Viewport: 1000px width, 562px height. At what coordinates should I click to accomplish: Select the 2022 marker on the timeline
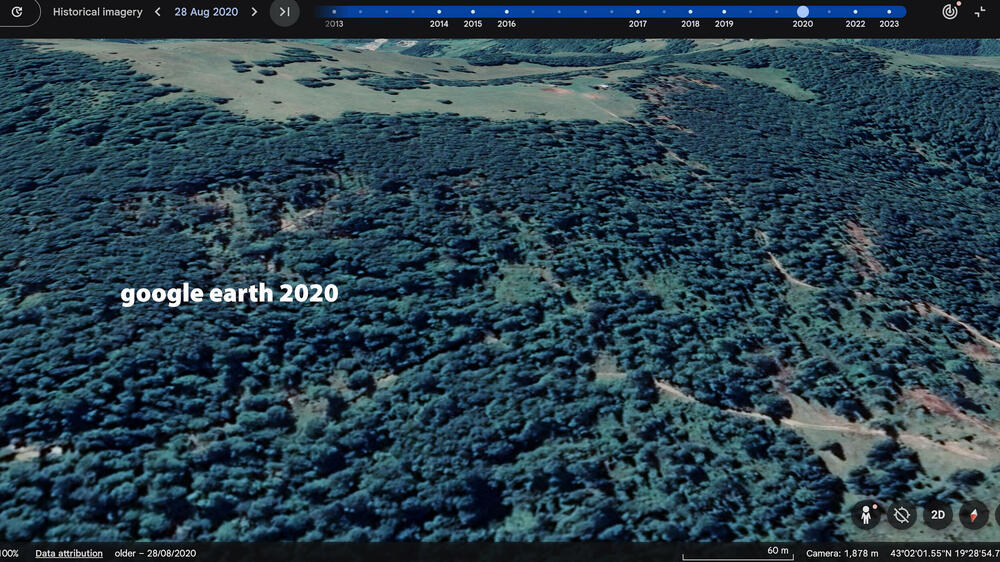[855, 11]
